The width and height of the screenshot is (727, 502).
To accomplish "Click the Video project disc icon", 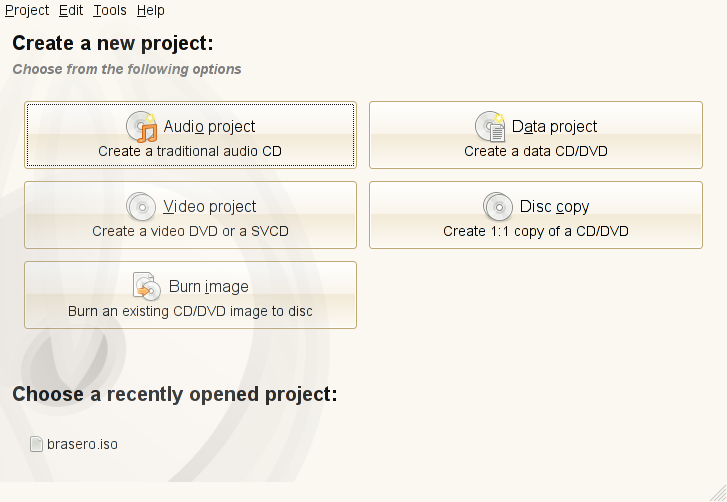I will tap(142, 207).
